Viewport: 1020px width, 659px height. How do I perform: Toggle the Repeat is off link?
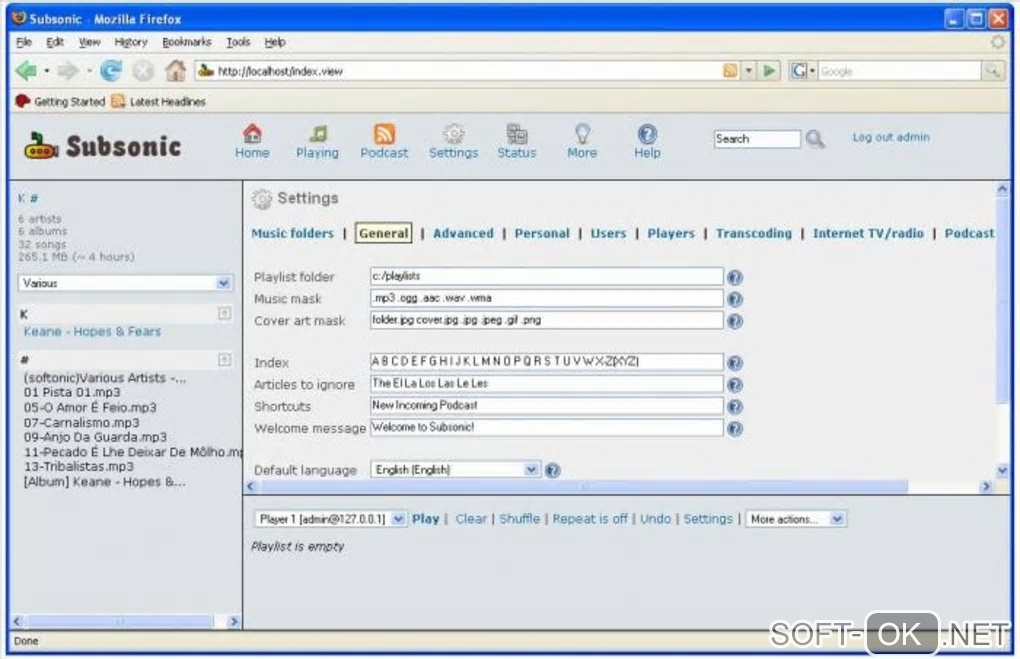tap(590, 519)
